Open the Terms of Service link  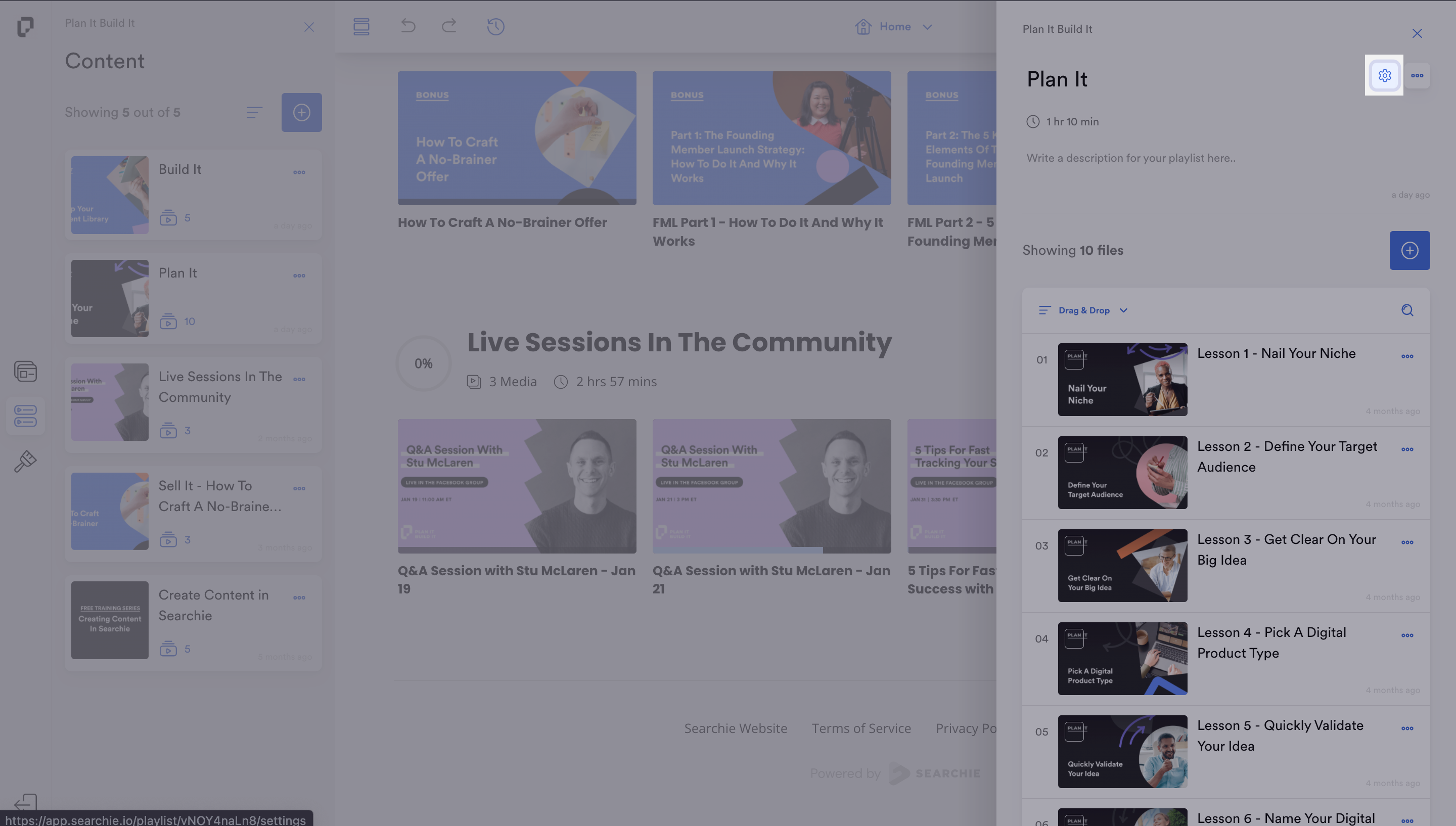click(x=861, y=728)
